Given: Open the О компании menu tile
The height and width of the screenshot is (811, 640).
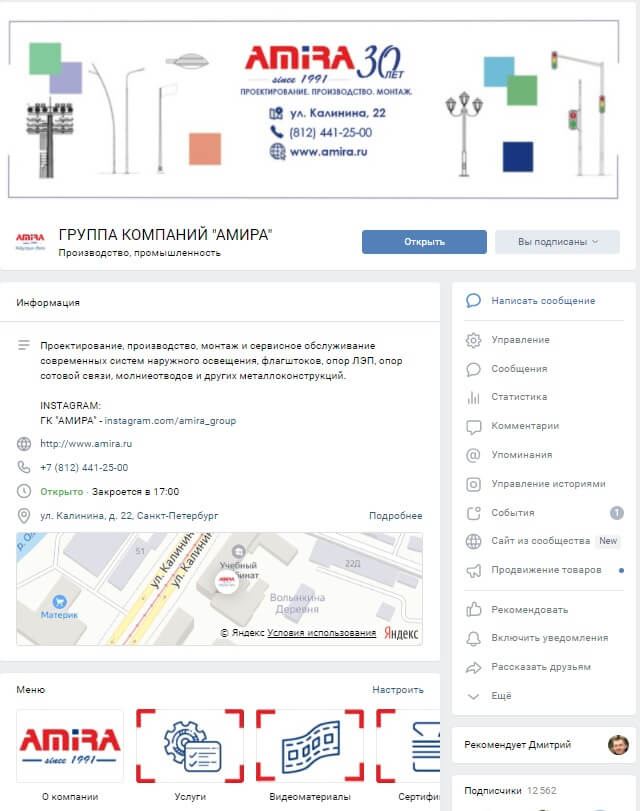Looking at the screenshot, I should 70,755.
